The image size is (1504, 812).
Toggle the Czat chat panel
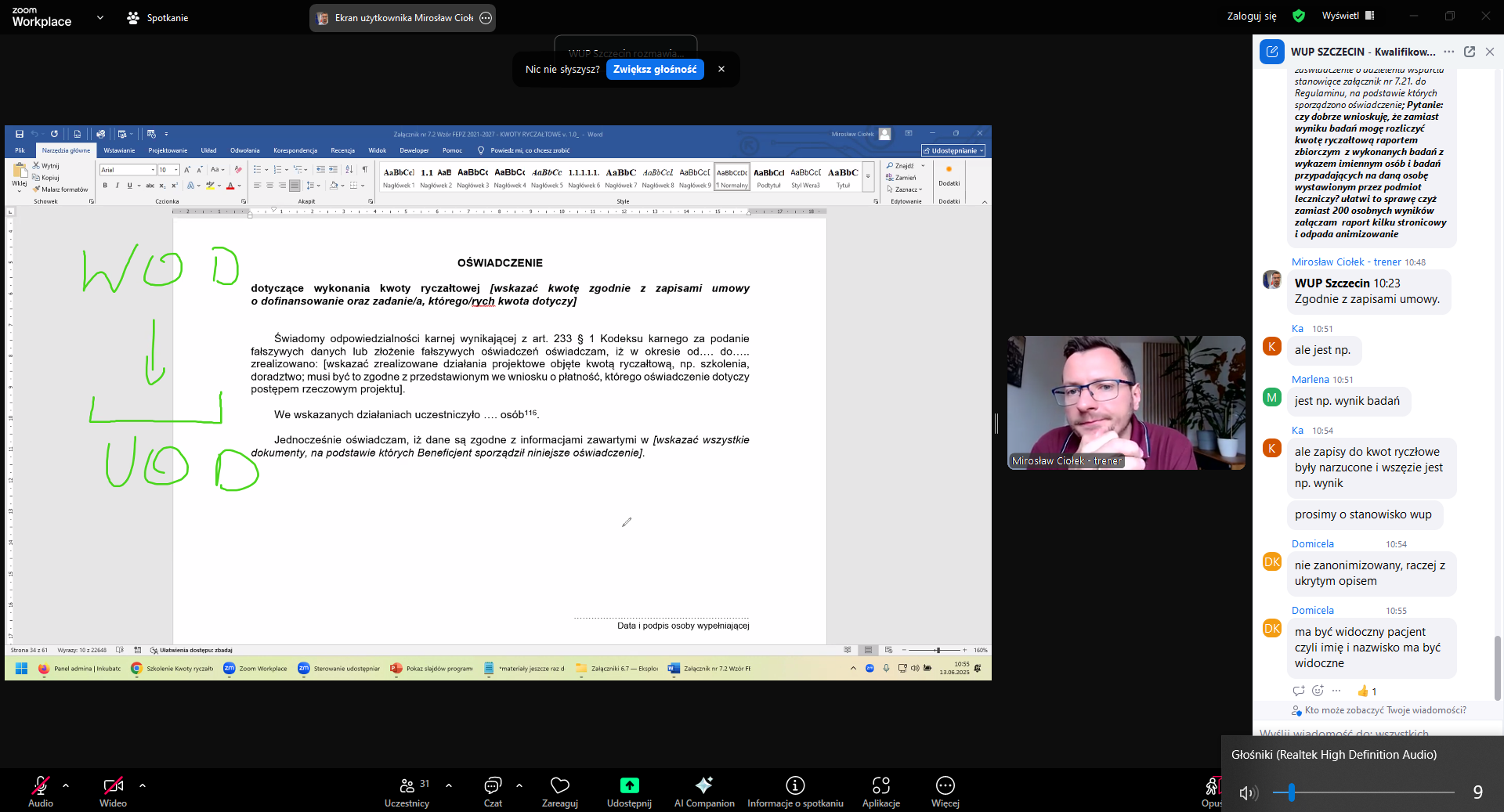tap(493, 791)
